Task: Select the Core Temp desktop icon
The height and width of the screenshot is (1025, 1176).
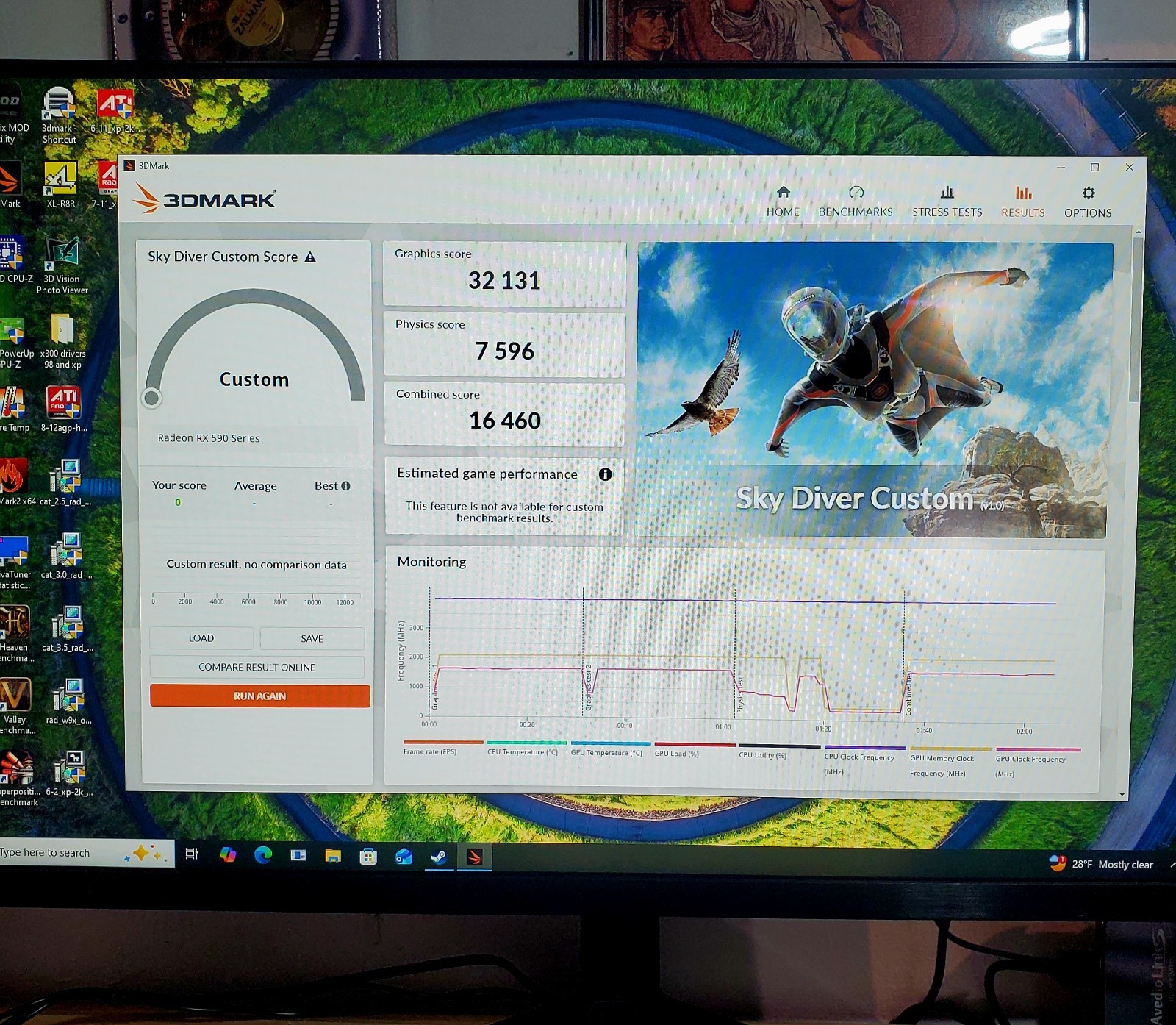Action: (13, 409)
